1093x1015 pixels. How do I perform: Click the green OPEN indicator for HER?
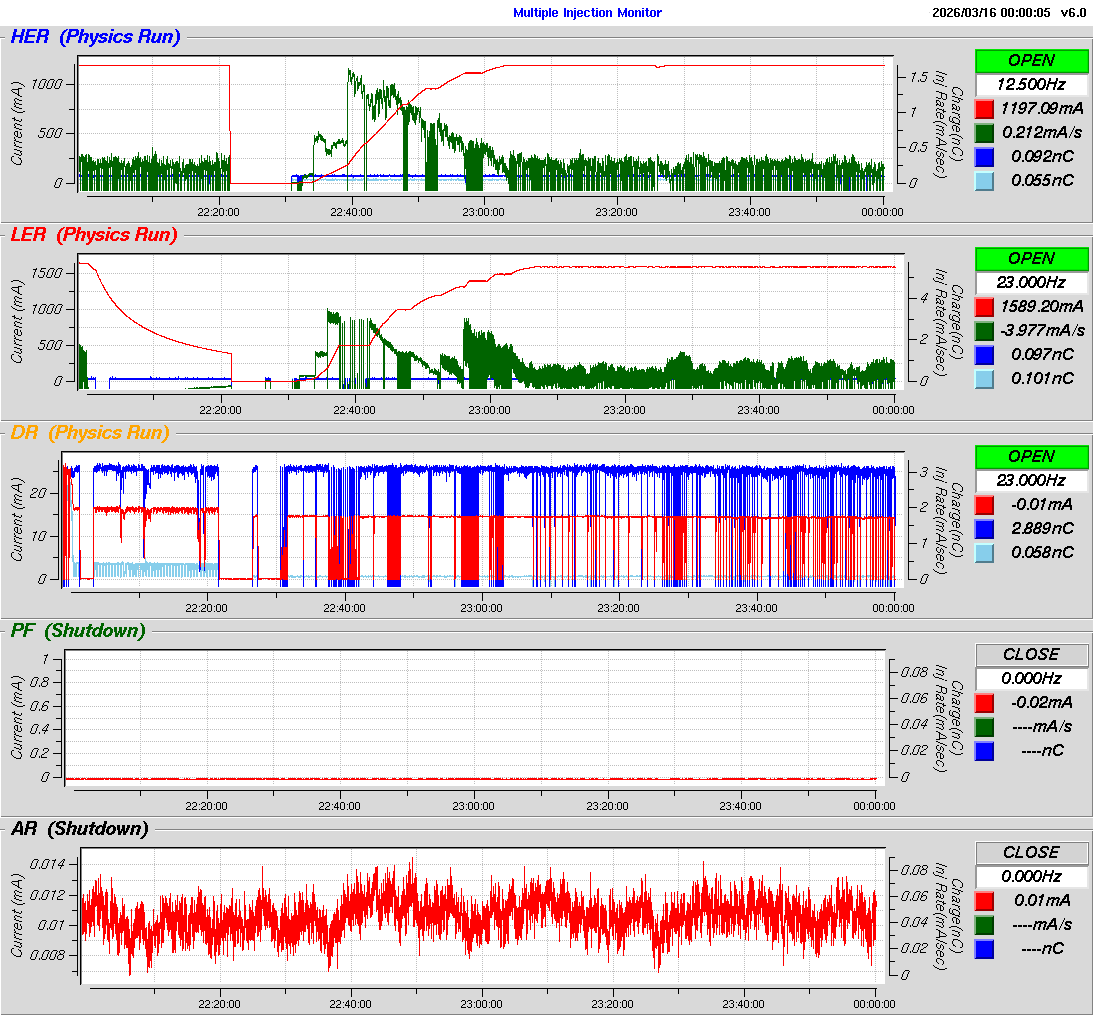point(1031,61)
